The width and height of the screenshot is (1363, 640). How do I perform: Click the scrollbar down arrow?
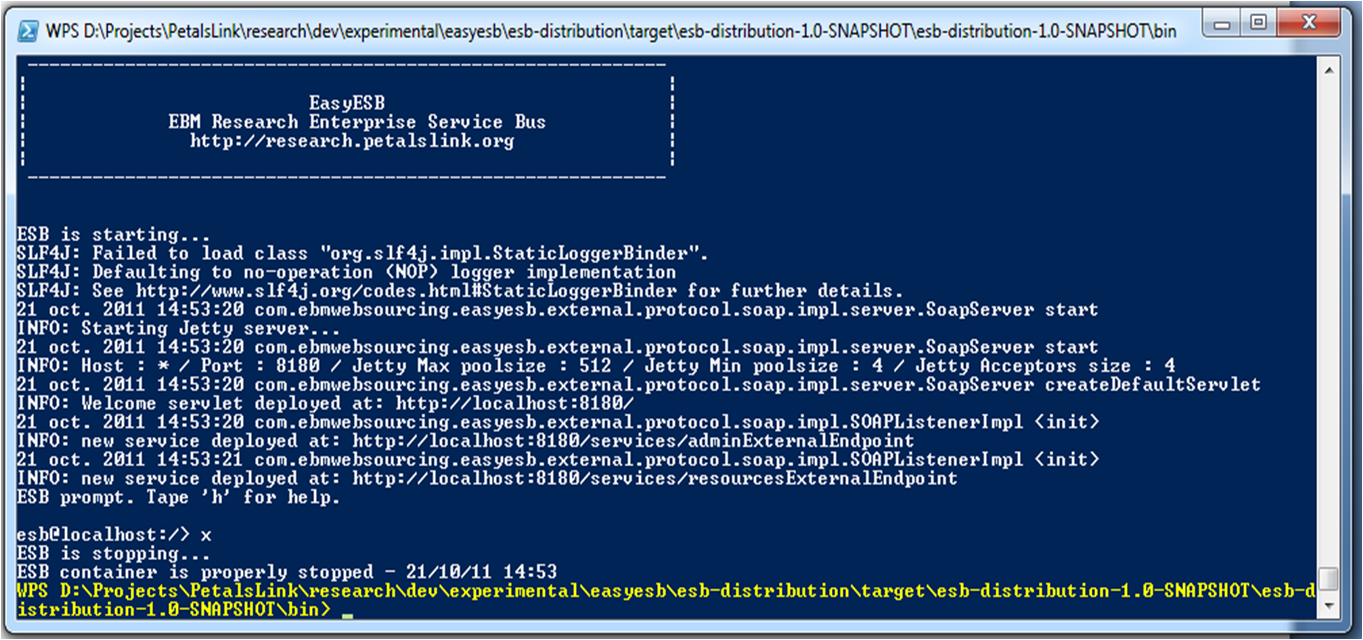pyautogui.click(x=1328, y=606)
